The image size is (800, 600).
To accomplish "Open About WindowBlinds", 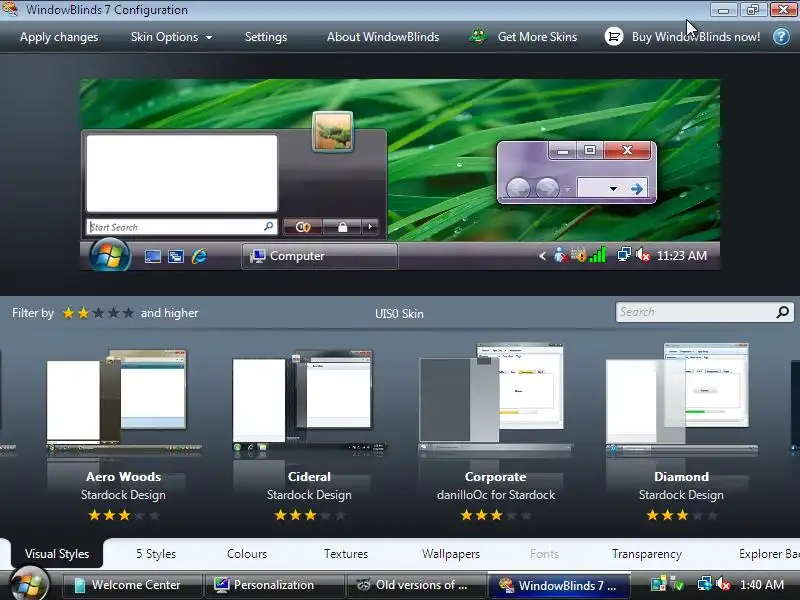I will coord(383,37).
